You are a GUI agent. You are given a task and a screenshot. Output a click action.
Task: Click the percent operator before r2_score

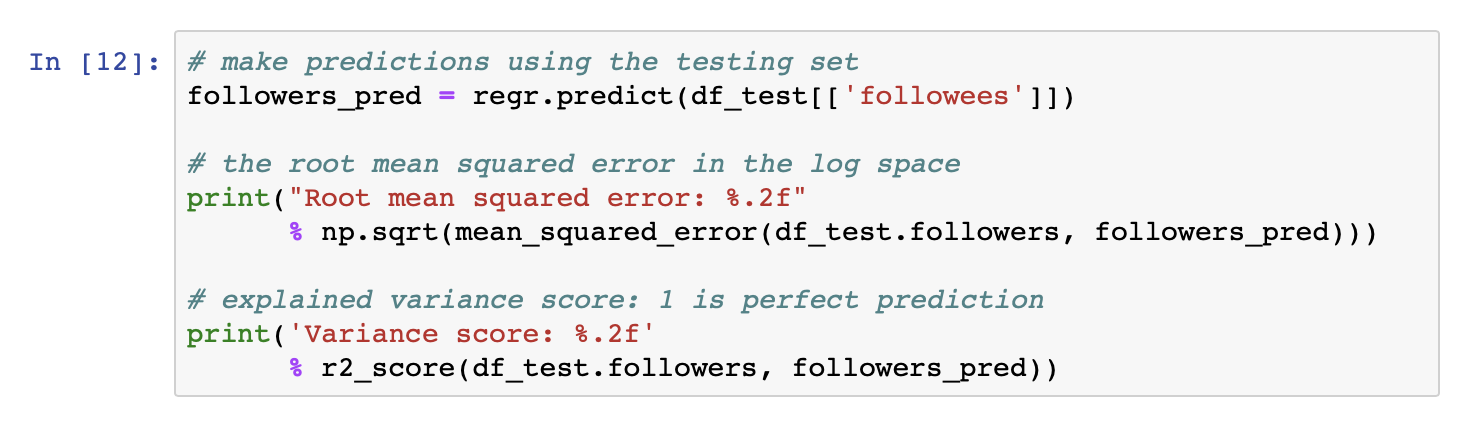tap(296, 368)
